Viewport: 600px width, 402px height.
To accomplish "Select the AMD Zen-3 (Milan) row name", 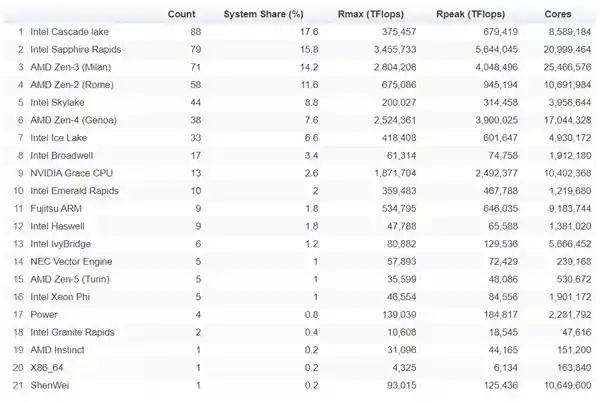I will pyautogui.click(x=71, y=67).
